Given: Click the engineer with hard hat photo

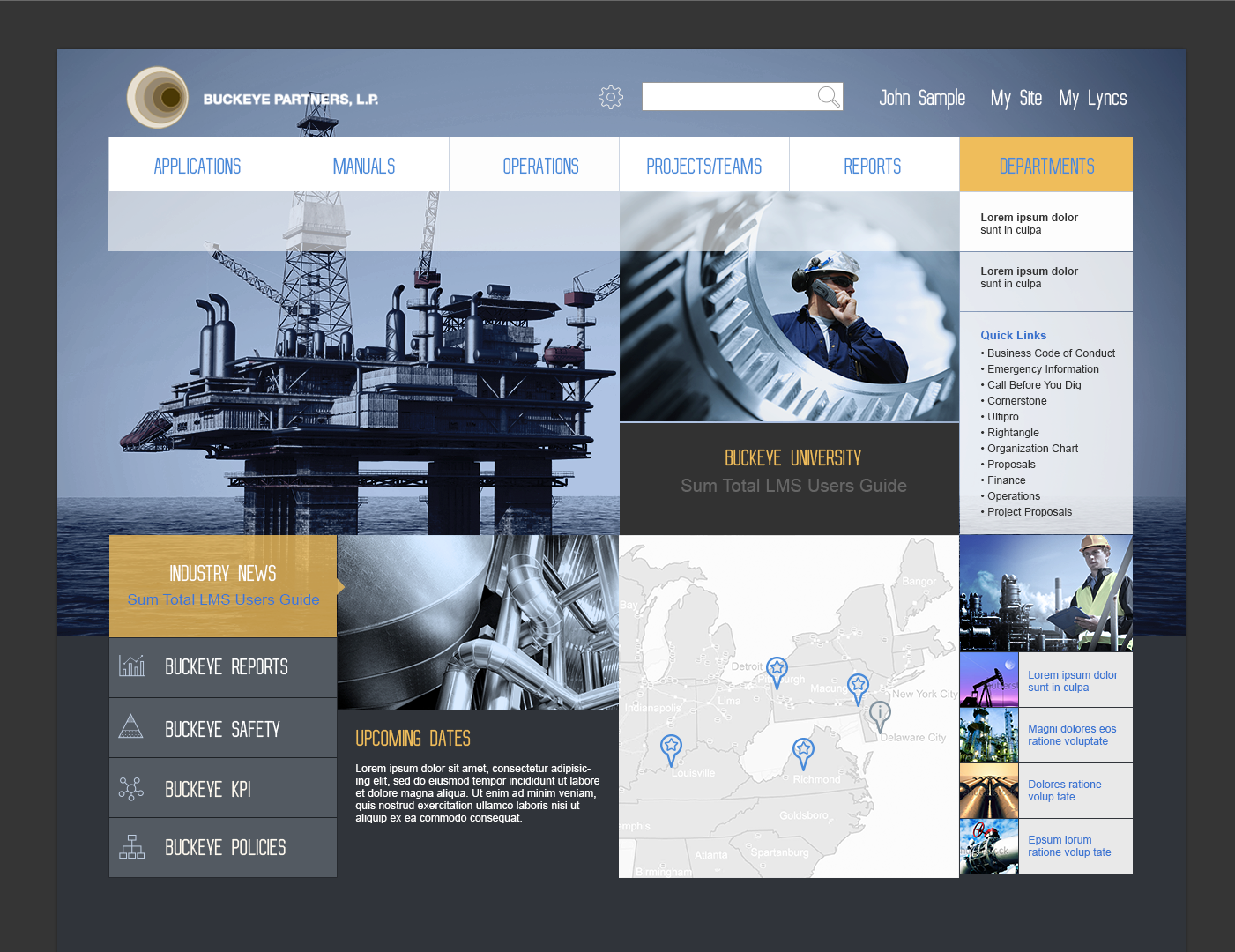Looking at the screenshot, I should pyautogui.click(x=1046, y=593).
